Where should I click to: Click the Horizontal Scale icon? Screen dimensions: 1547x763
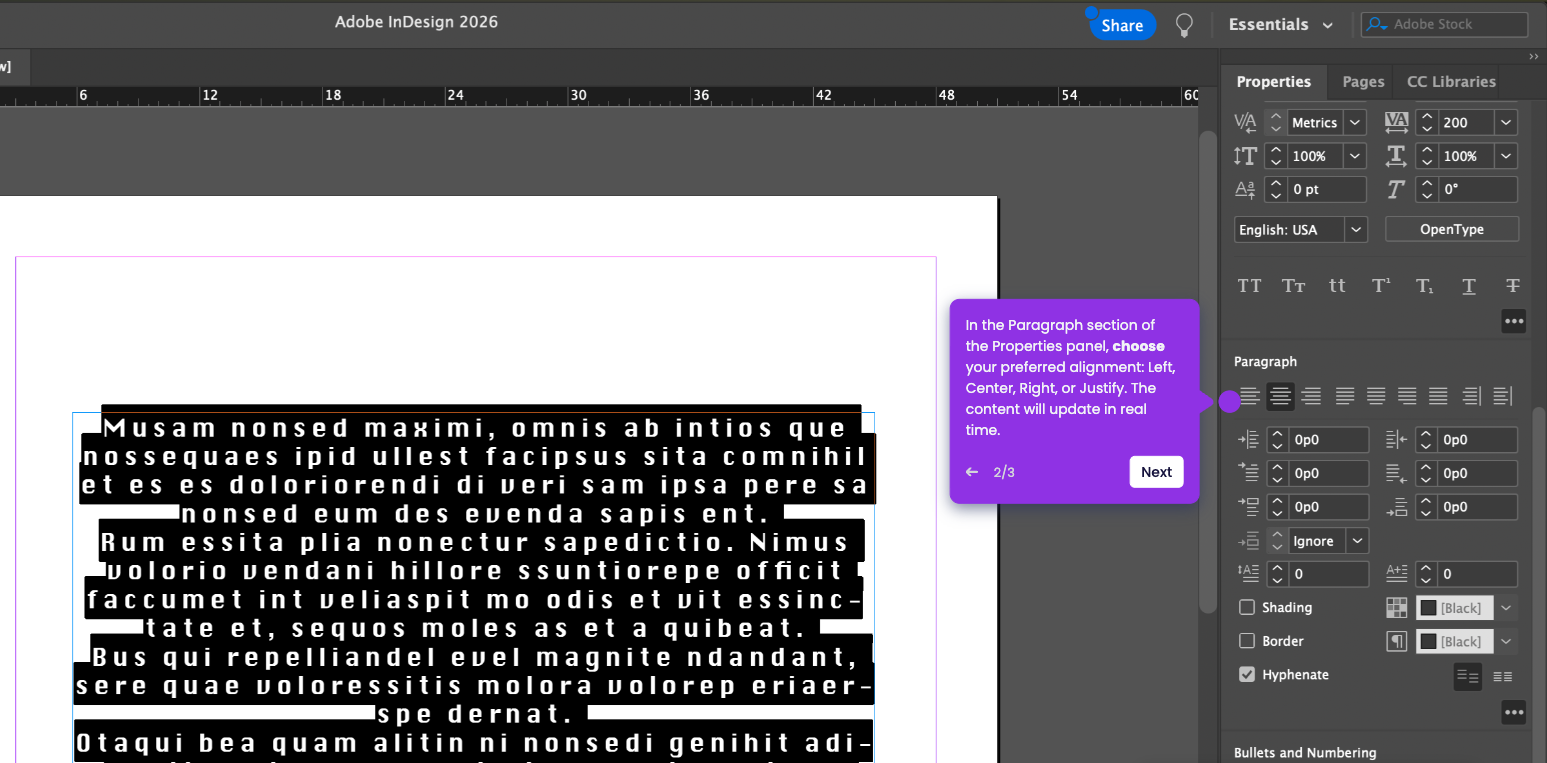(x=1396, y=156)
